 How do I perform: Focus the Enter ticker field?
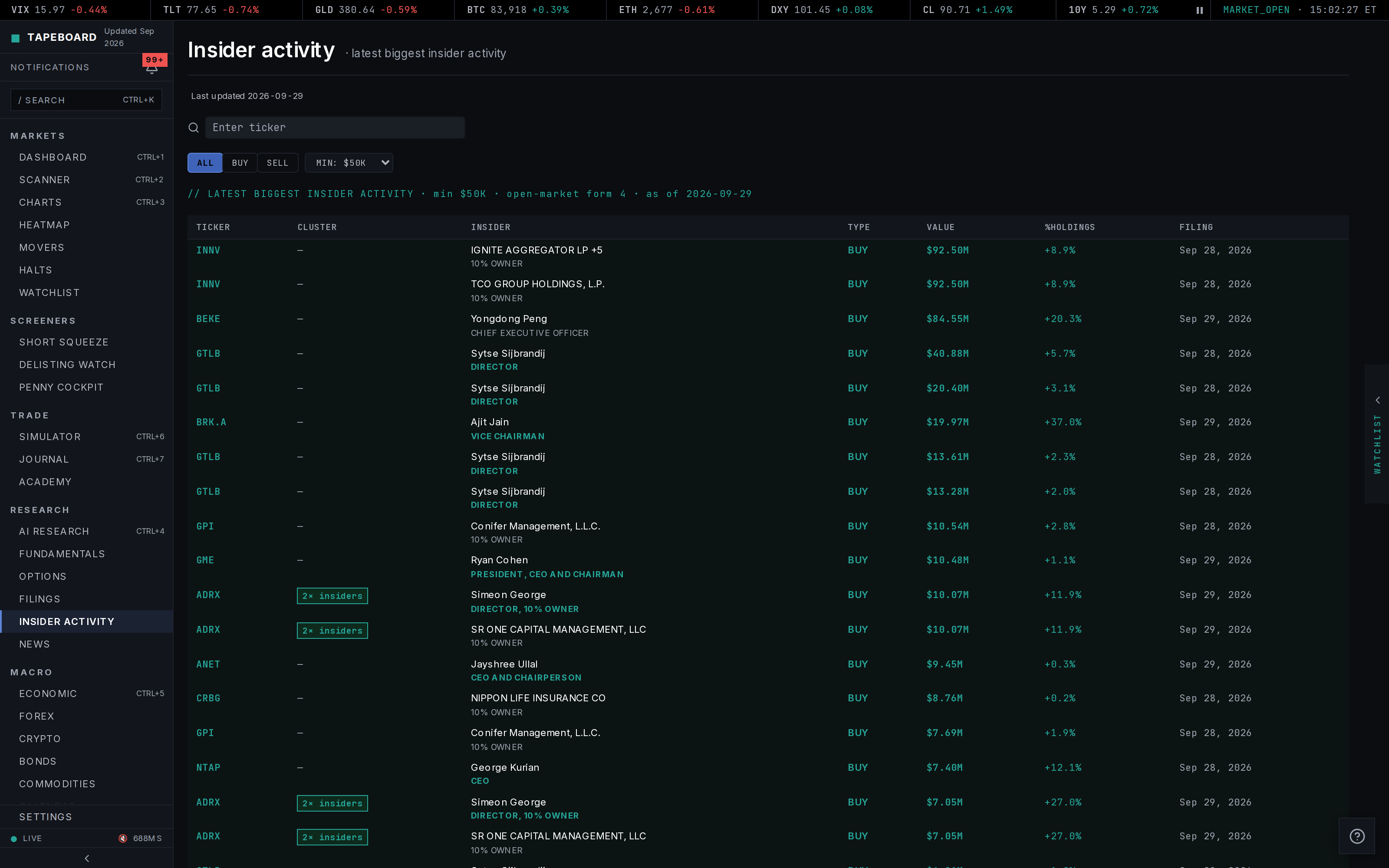tap(335, 128)
